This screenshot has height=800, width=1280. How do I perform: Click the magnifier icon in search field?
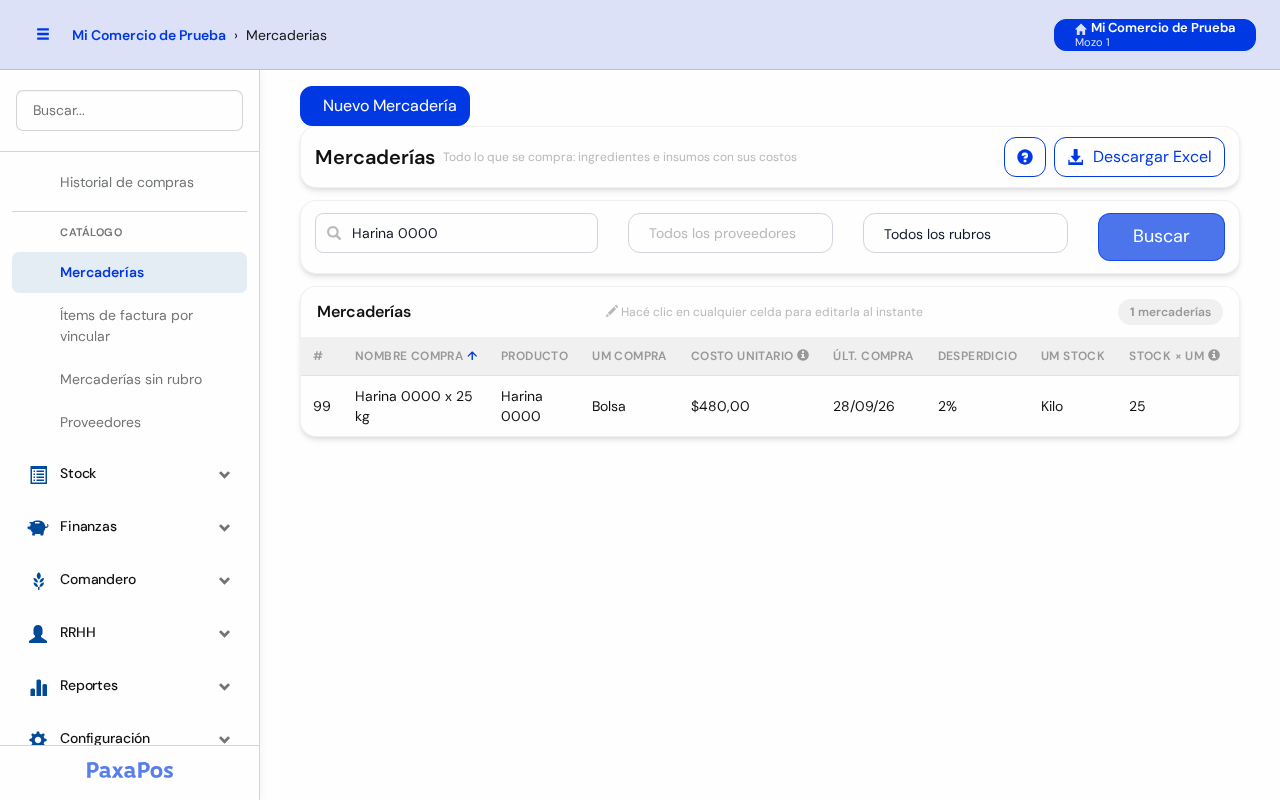point(334,233)
